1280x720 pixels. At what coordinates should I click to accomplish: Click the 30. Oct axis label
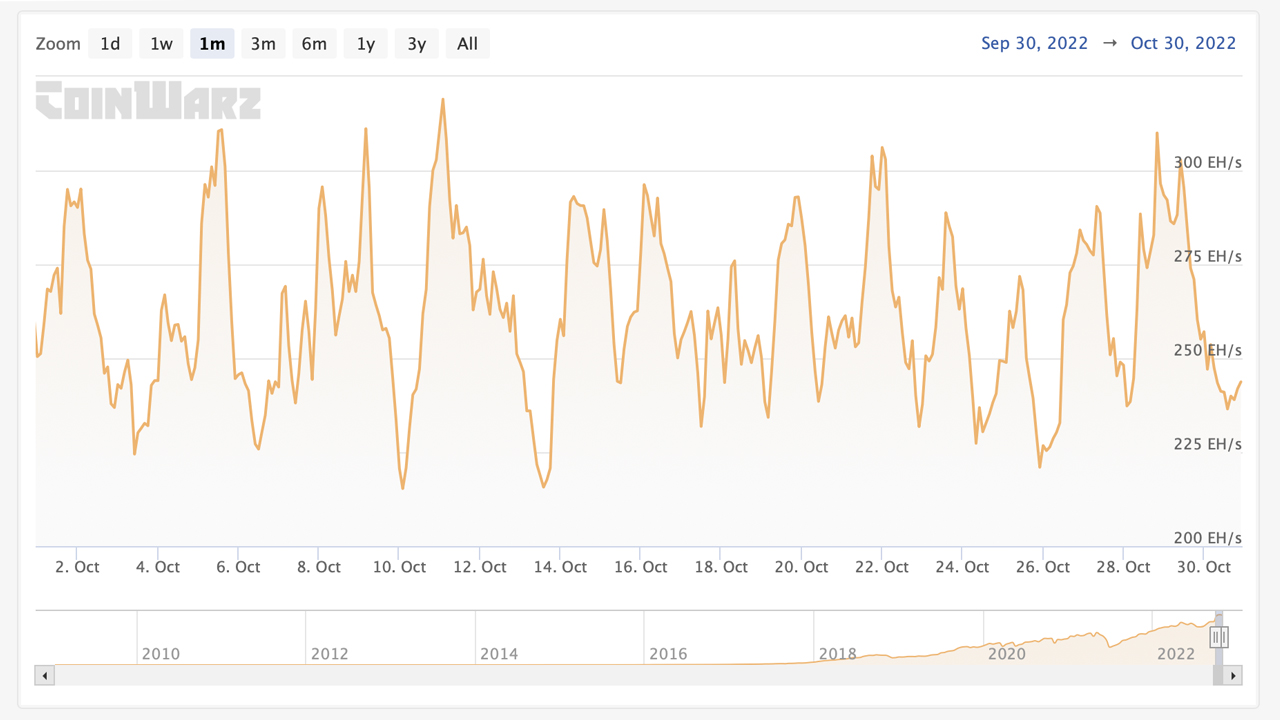click(x=1204, y=567)
